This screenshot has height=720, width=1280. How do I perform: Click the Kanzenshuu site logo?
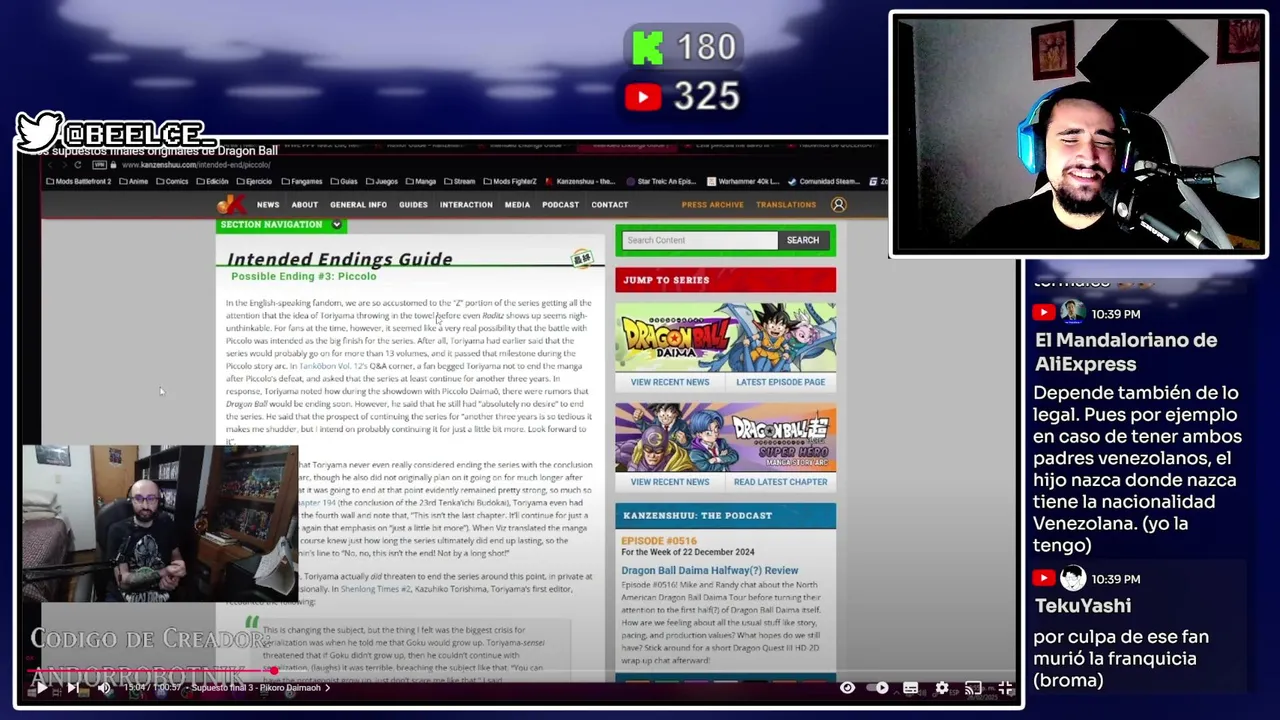(x=231, y=204)
